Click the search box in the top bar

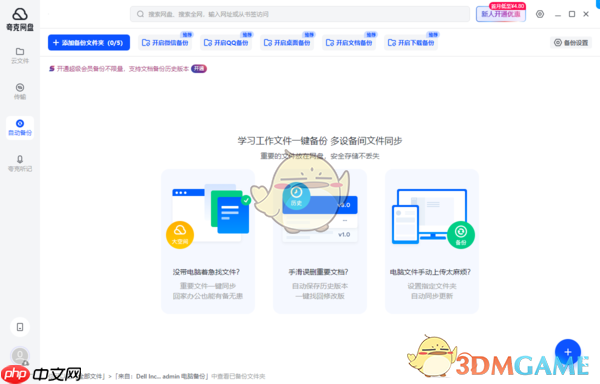300,14
